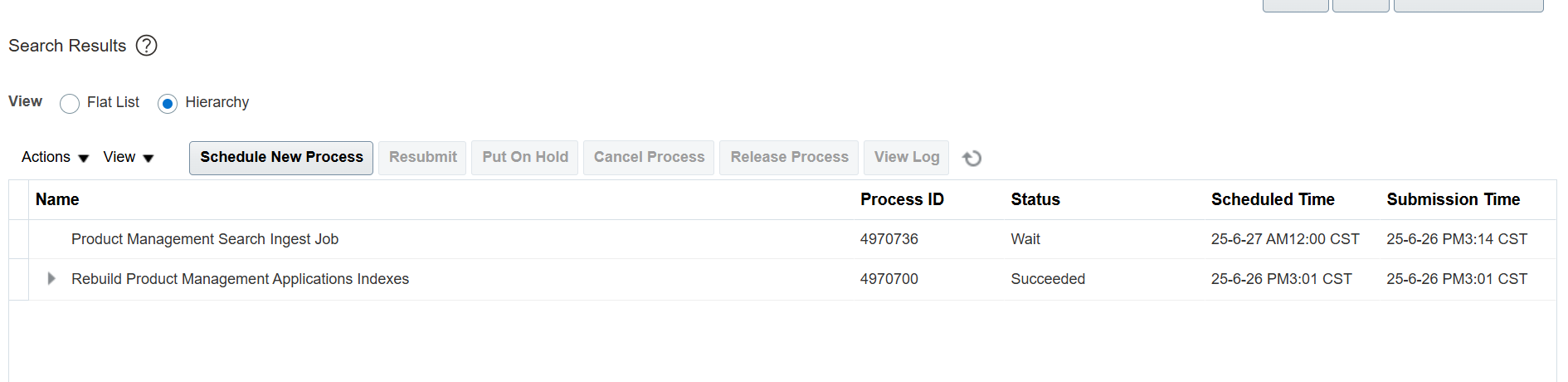Click the refresh results icon
The image size is (1568, 382).
[x=972, y=158]
